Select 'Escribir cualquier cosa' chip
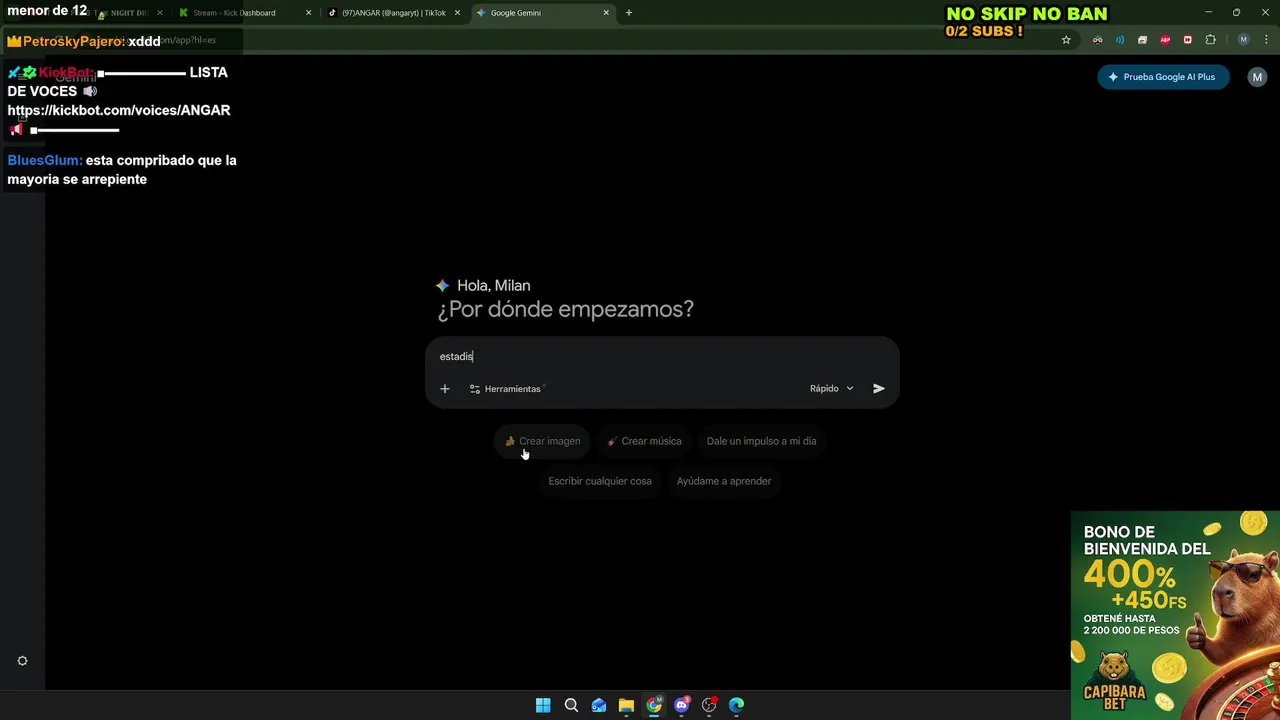 [x=600, y=481]
